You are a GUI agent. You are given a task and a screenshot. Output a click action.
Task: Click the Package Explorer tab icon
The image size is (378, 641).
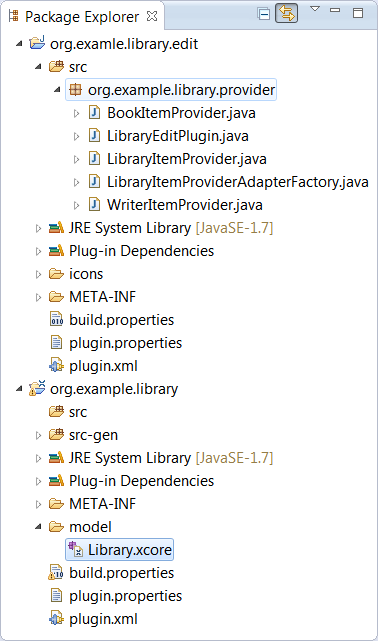(x=13, y=16)
